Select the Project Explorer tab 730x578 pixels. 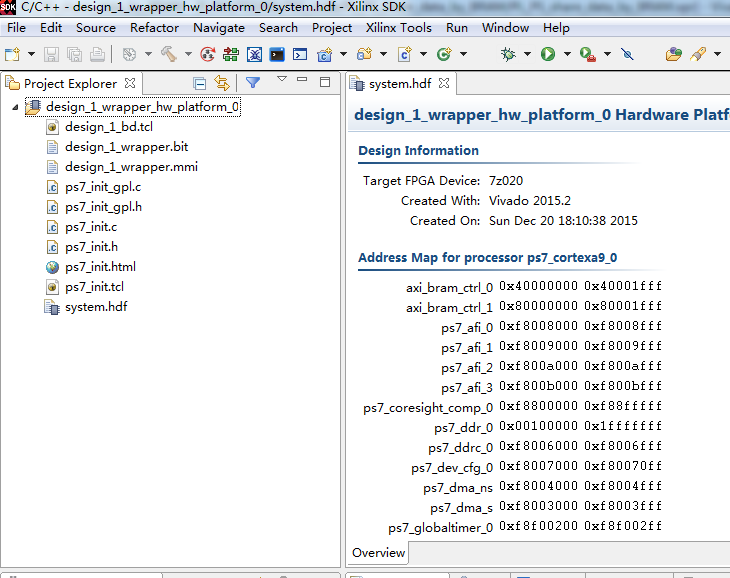[x=70, y=84]
